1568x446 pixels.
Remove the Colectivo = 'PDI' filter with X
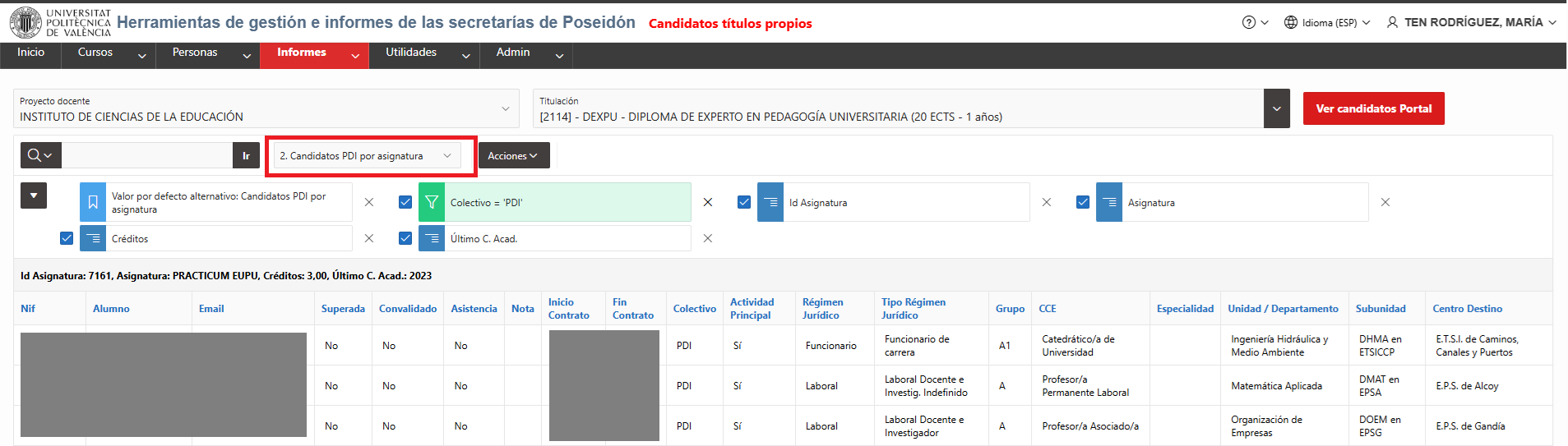[708, 202]
